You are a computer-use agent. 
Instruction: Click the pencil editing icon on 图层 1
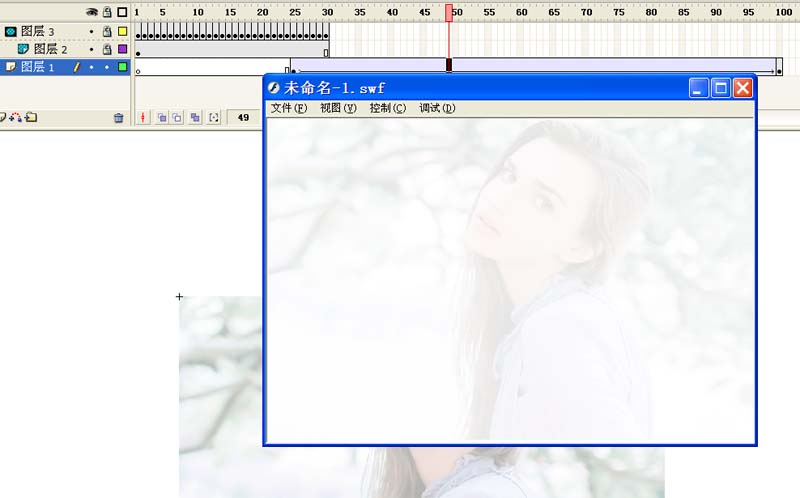(77, 67)
